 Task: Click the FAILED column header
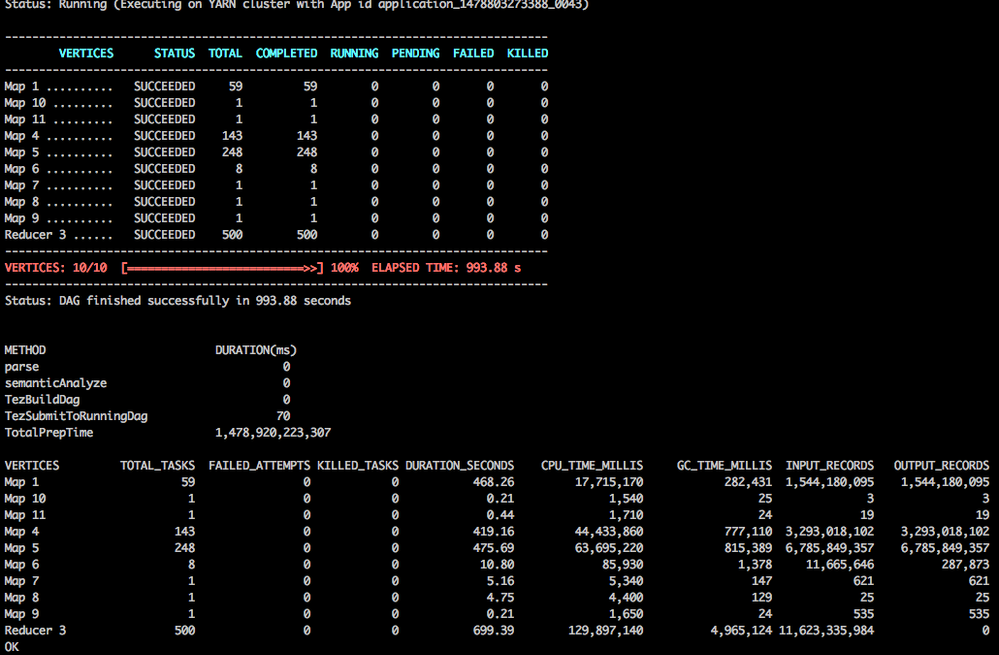tap(473, 53)
